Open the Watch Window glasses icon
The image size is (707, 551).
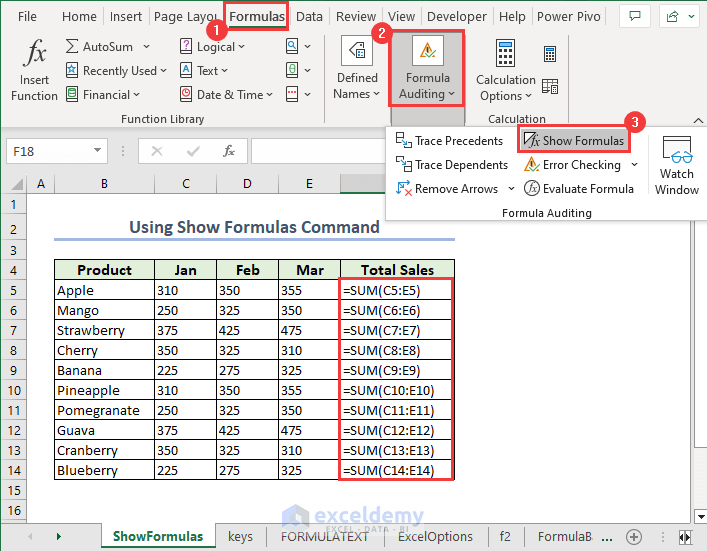coord(677,150)
